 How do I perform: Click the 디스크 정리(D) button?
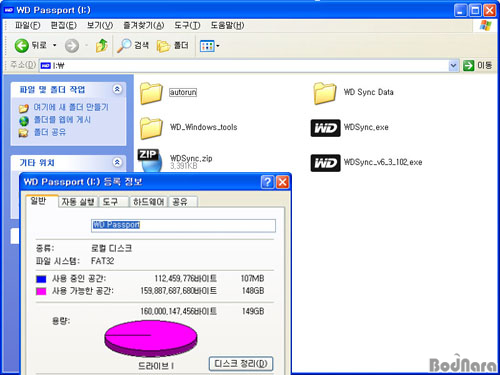pos(241,364)
